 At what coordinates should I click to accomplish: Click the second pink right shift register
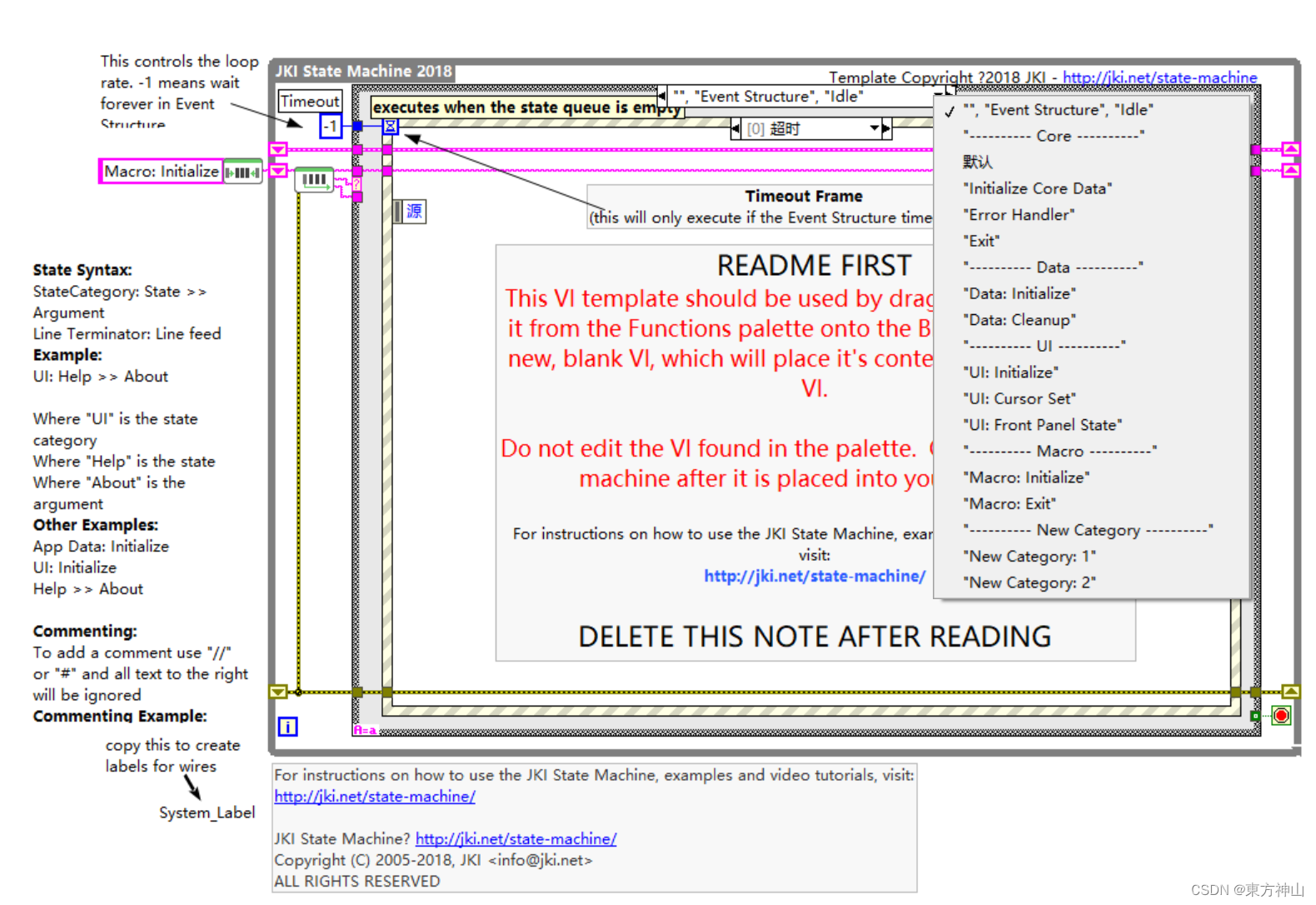click(1290, 170)
